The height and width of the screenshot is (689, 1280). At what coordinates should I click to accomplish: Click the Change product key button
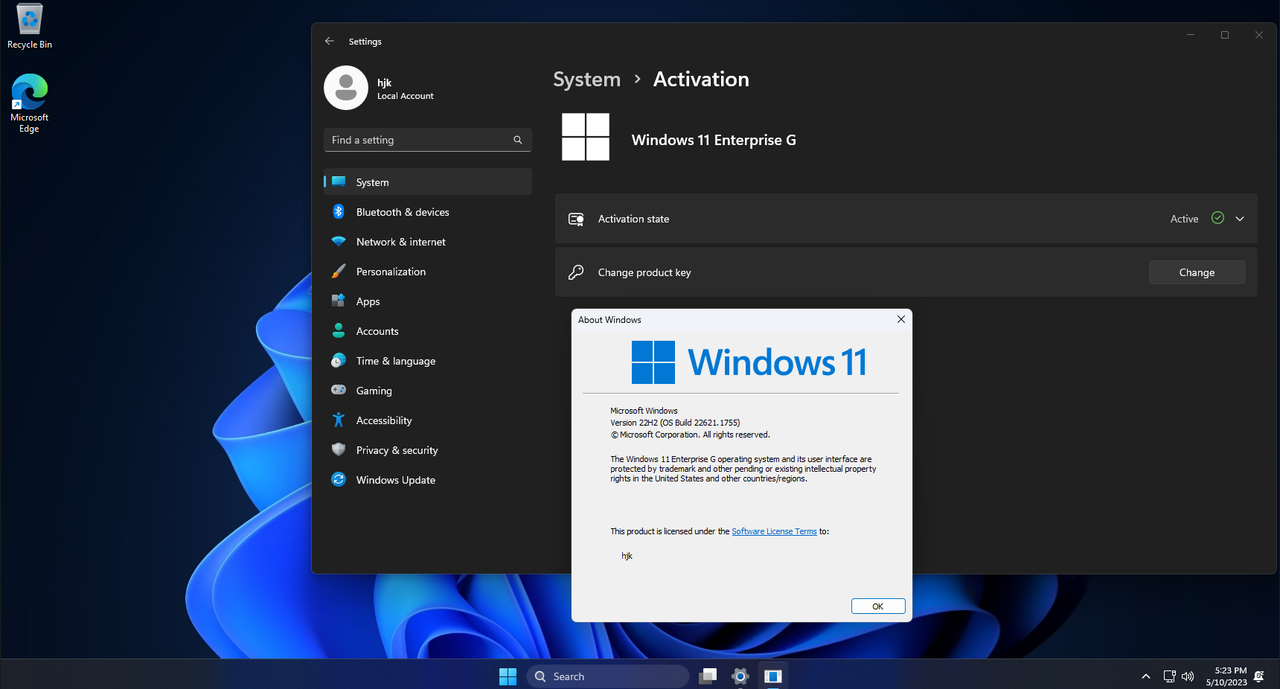point(1197,272)
